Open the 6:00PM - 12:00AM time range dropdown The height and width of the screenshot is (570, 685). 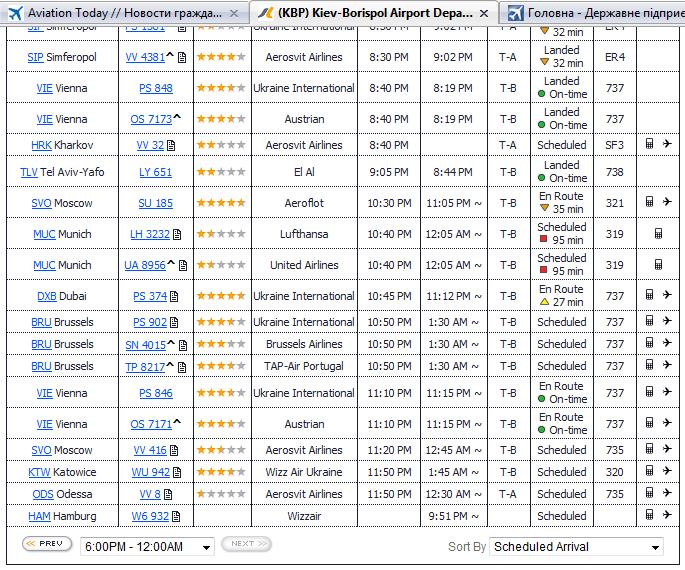[148, 547]
